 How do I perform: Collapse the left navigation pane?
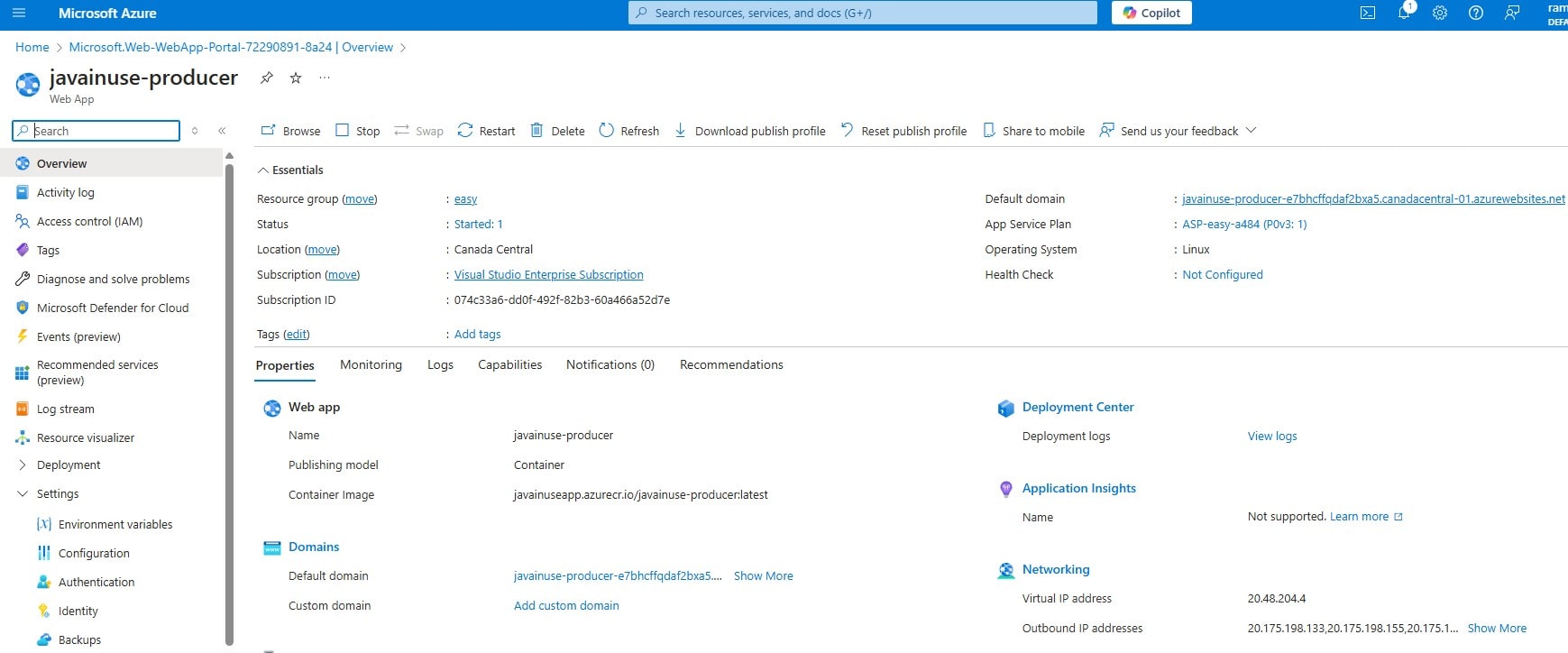pyautogui.click(x=222, y=131)
